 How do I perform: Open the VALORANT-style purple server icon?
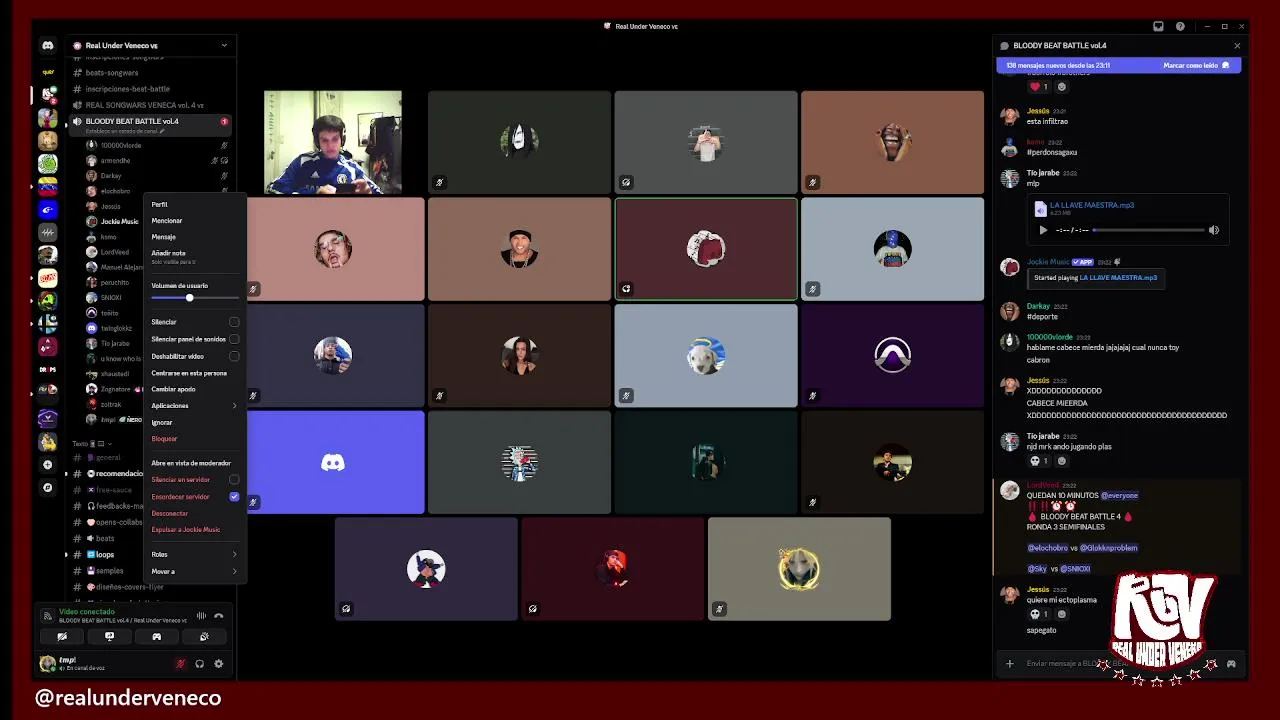point(47,418)
